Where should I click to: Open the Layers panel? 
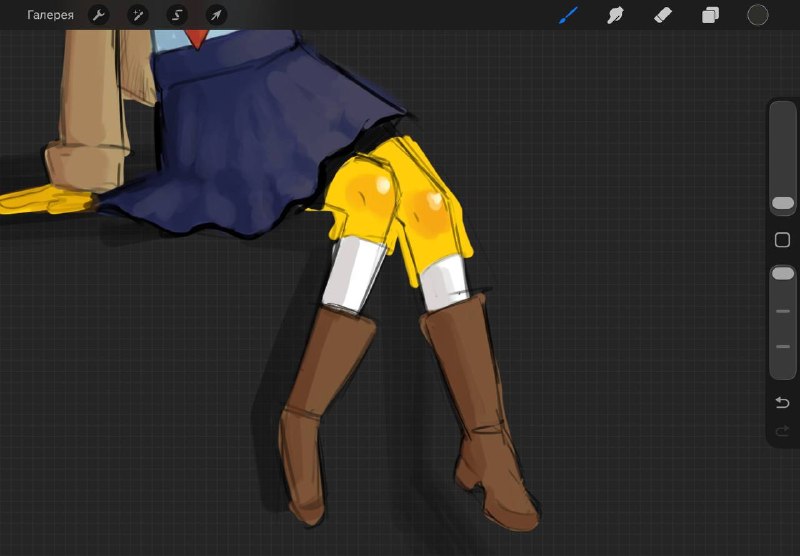coord(710,15)
